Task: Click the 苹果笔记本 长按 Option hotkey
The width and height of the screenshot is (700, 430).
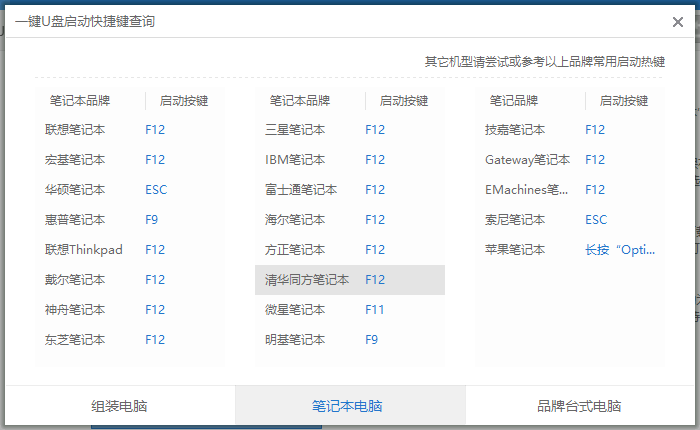Action: point(620,250)
